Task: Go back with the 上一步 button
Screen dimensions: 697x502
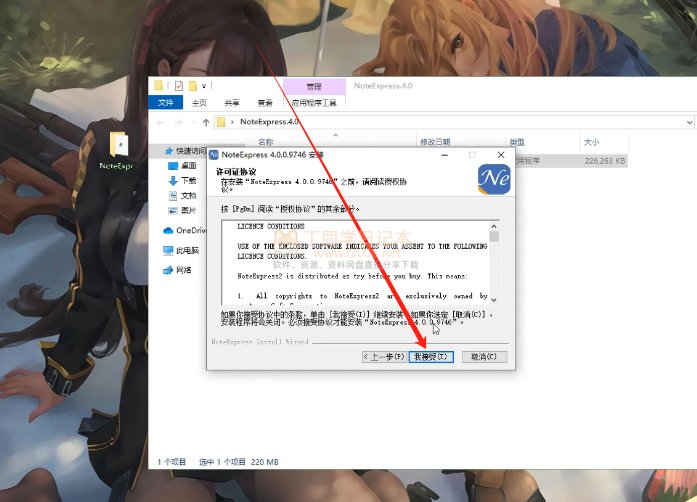Action: (384, 357)
